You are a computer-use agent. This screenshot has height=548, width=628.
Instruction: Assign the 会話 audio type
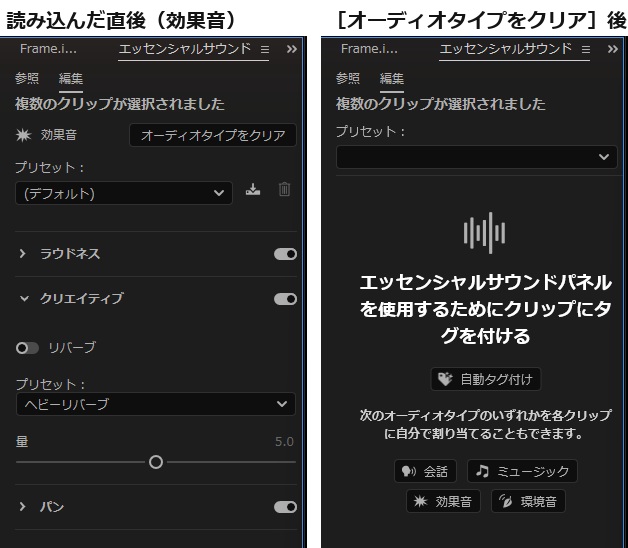(425, 471)
